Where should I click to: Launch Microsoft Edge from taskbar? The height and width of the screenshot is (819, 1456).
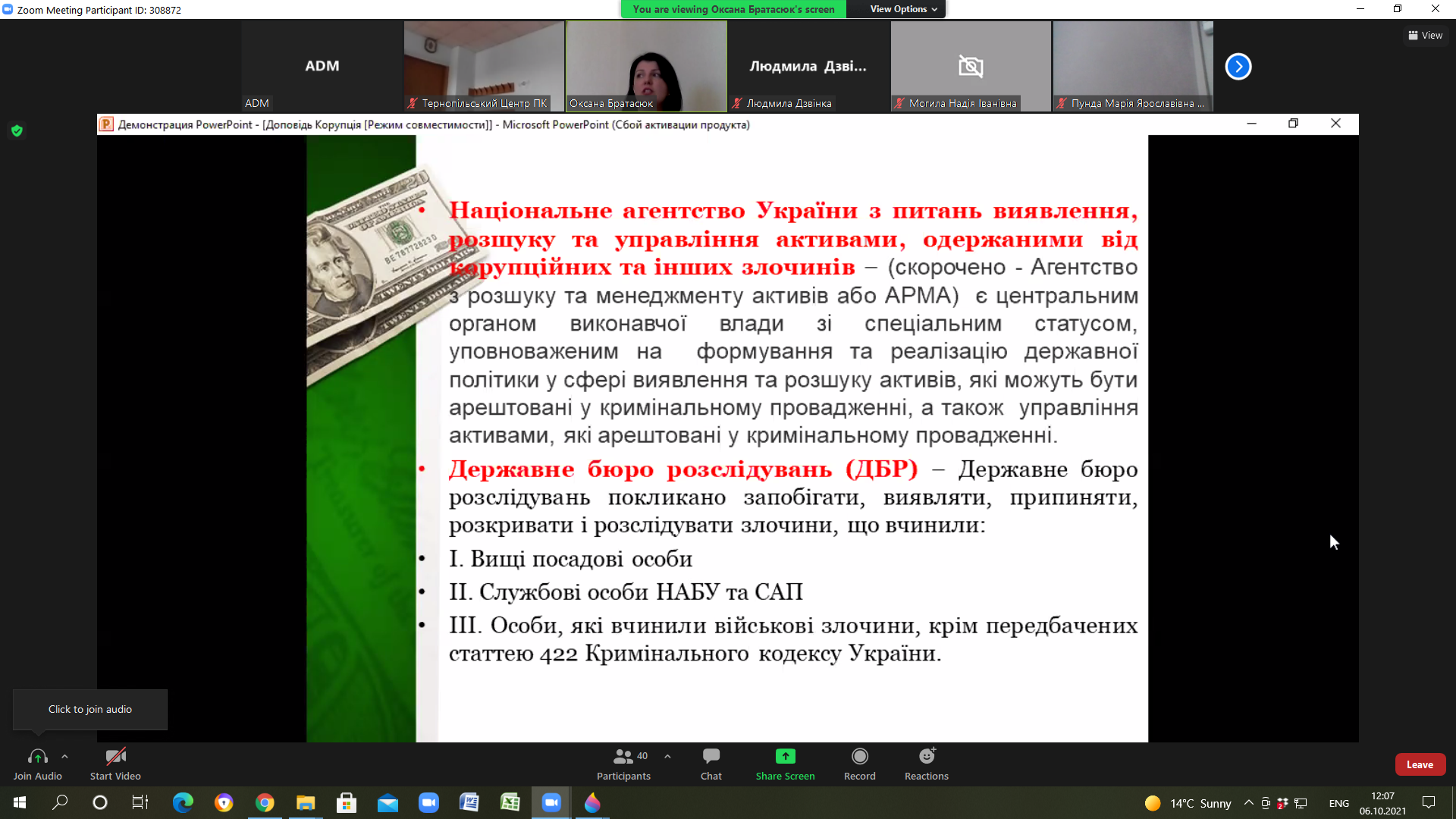coord(183,802)
